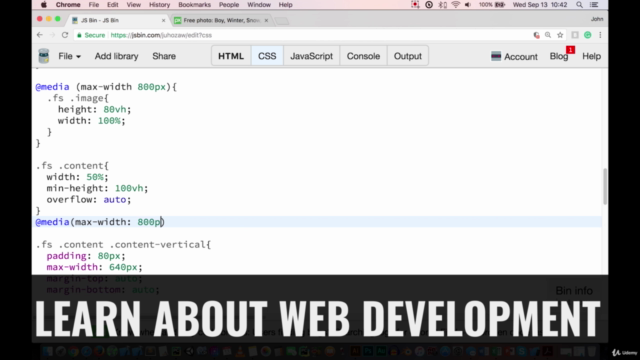The height and width of the screenshot is (360, 640).
Task: Click the address bar URL
Action: click(161, 35)
